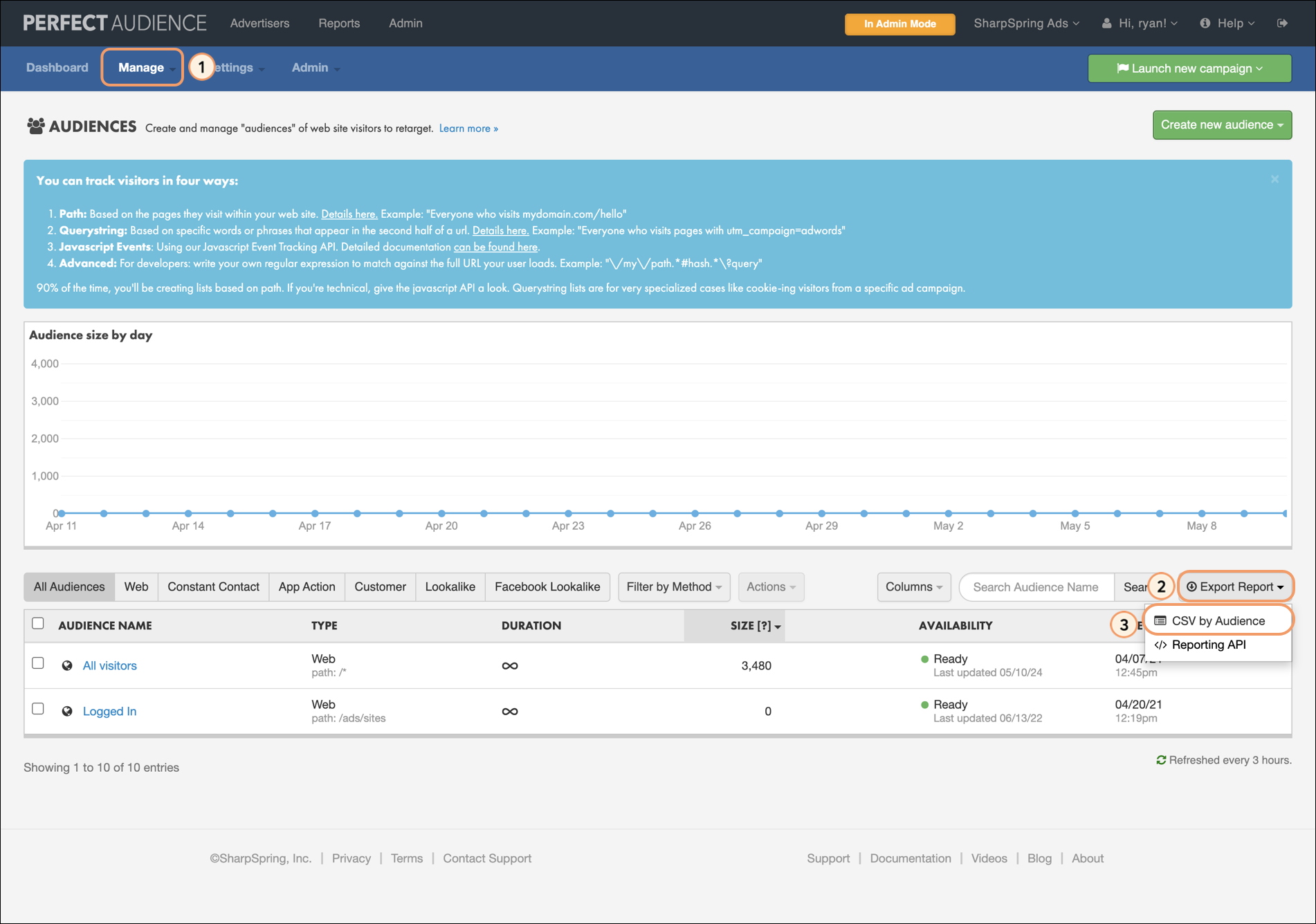
Task: Select the Lookalike filter tab
Action: [x=450, y=586]
